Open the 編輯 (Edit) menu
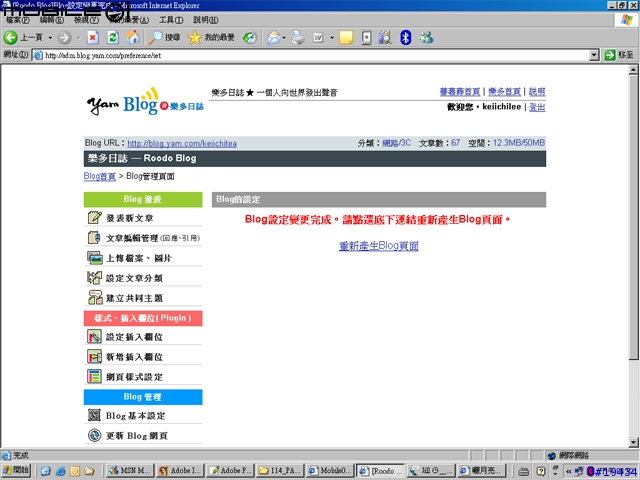Screen dimensions: 640x480 (x=51, y=20)
